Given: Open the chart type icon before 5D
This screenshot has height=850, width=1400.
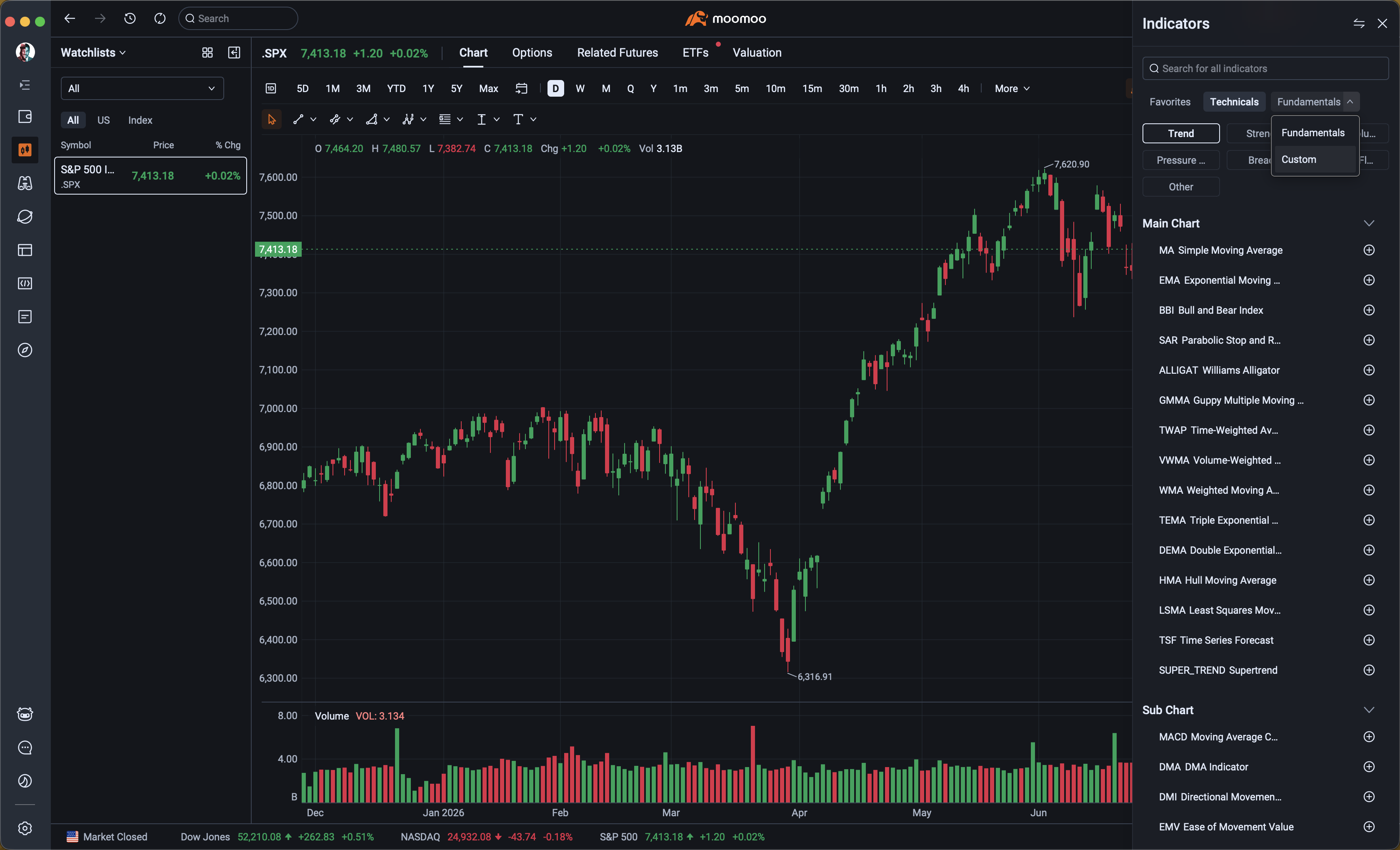Looking at the screenshot, I should coord(271,89).
